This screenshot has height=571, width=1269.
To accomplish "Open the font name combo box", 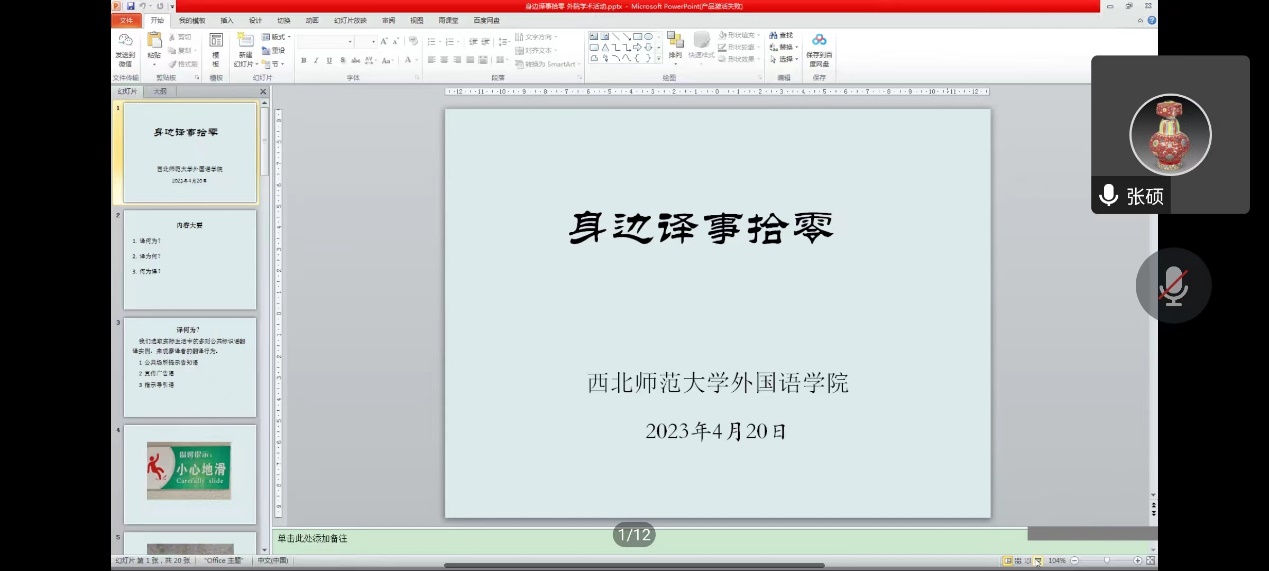I will [x=325, y=42].
